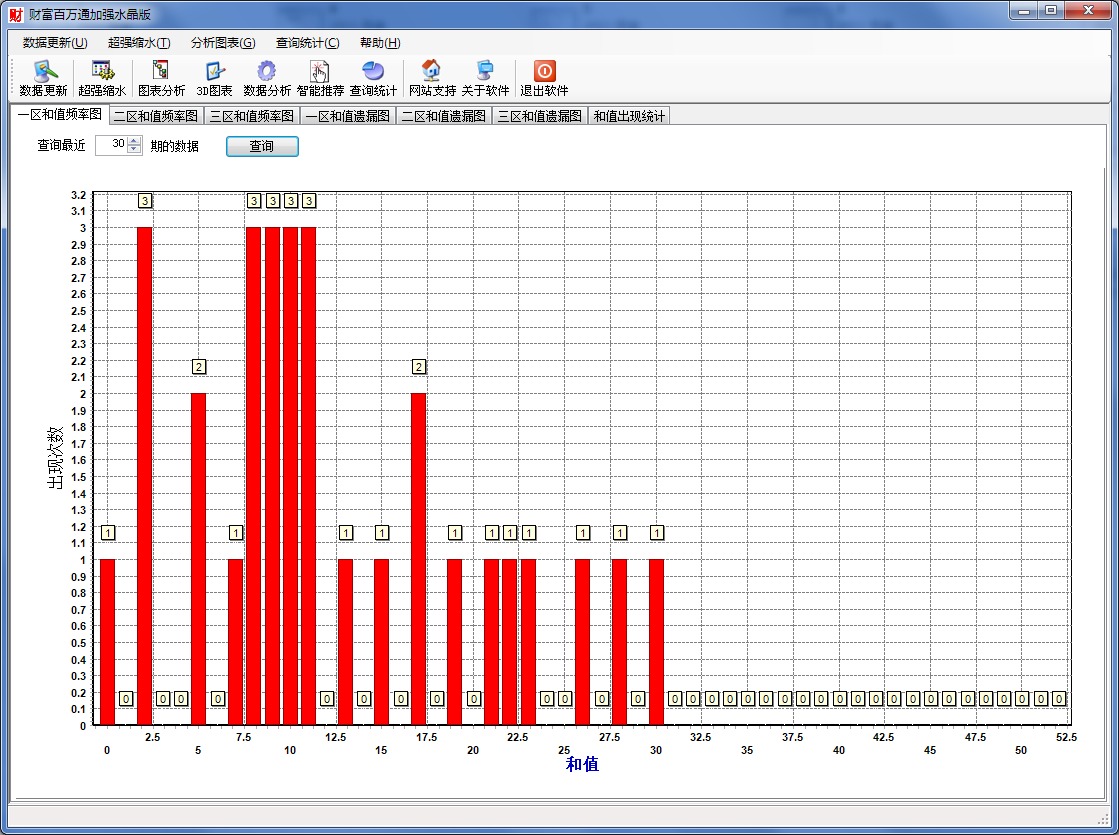Open 图表分析 from the toolbar
1119x835 pixels.
click(161, 71)
